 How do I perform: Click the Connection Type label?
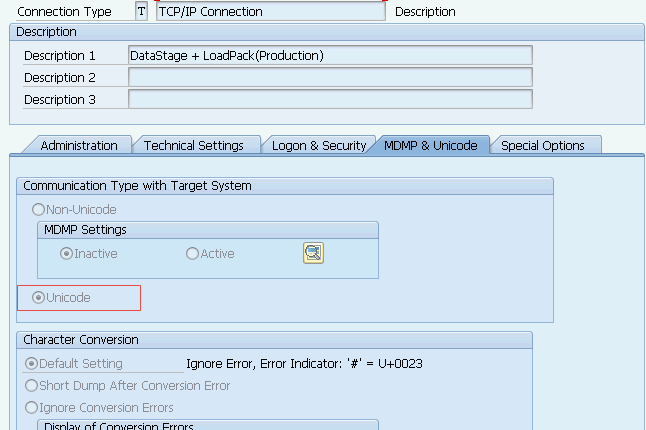[64, 12]
